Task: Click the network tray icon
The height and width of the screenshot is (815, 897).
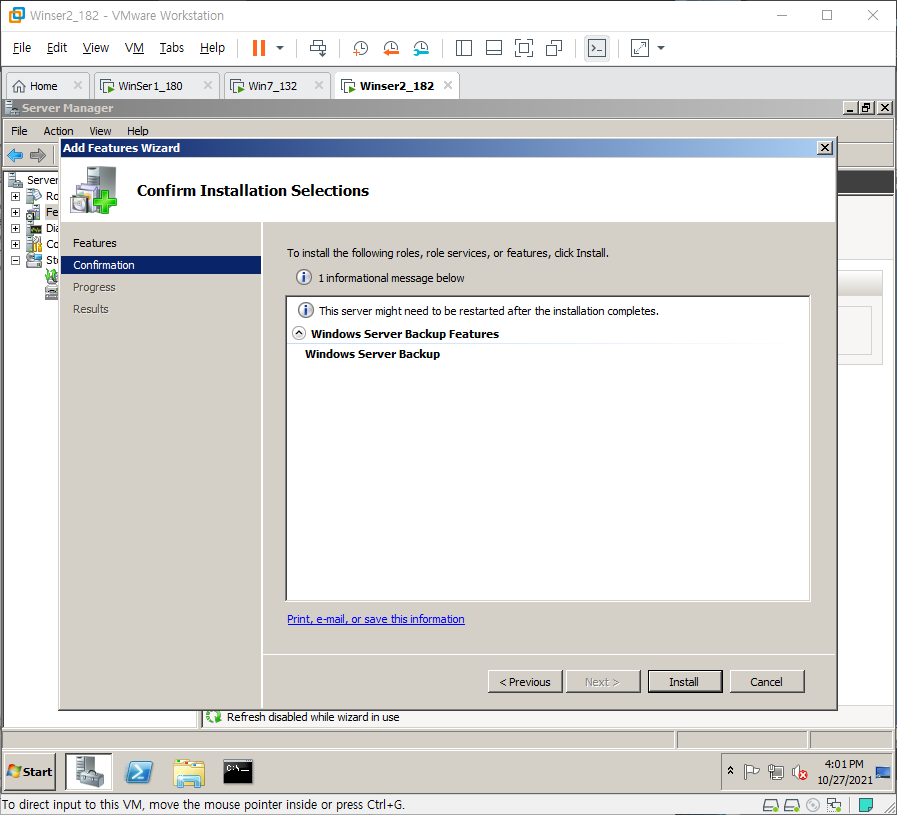Action: click(776, 772)
